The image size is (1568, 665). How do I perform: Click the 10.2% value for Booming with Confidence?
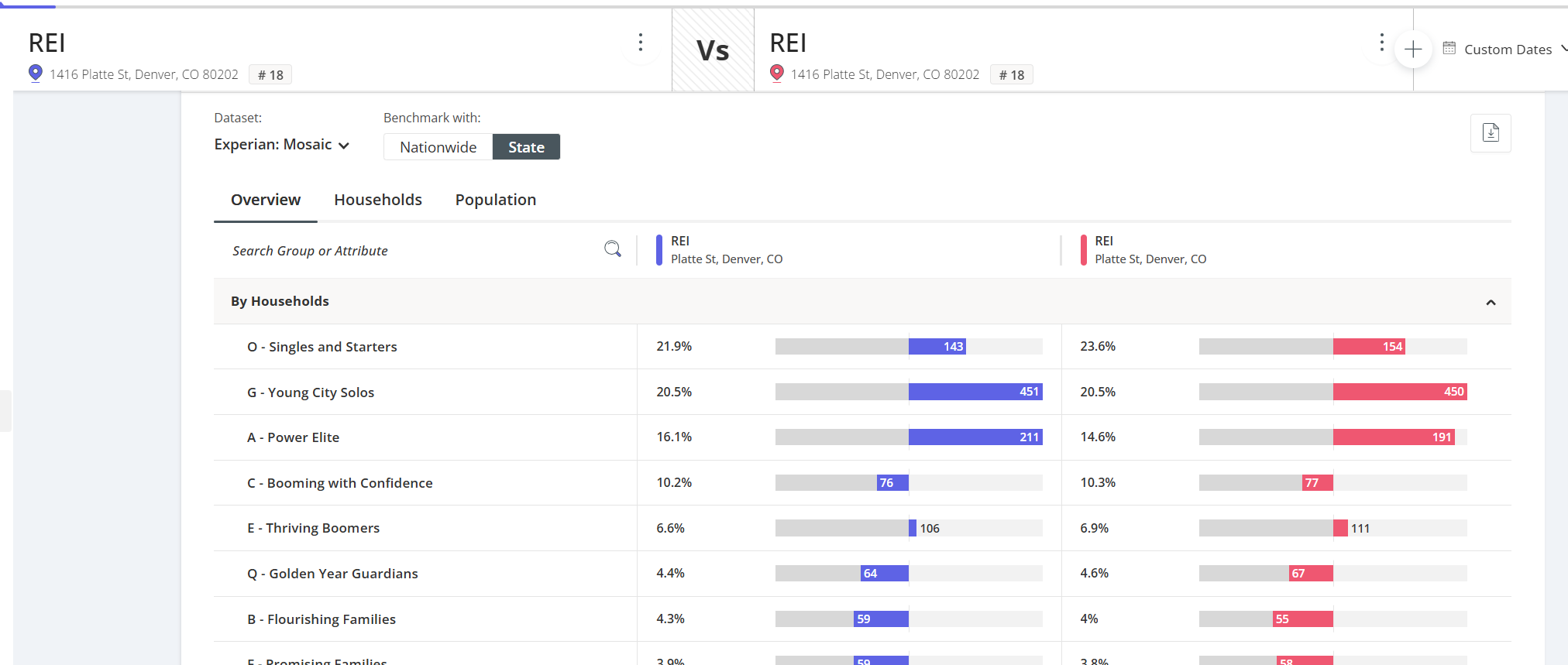click(x=674, y=482)
